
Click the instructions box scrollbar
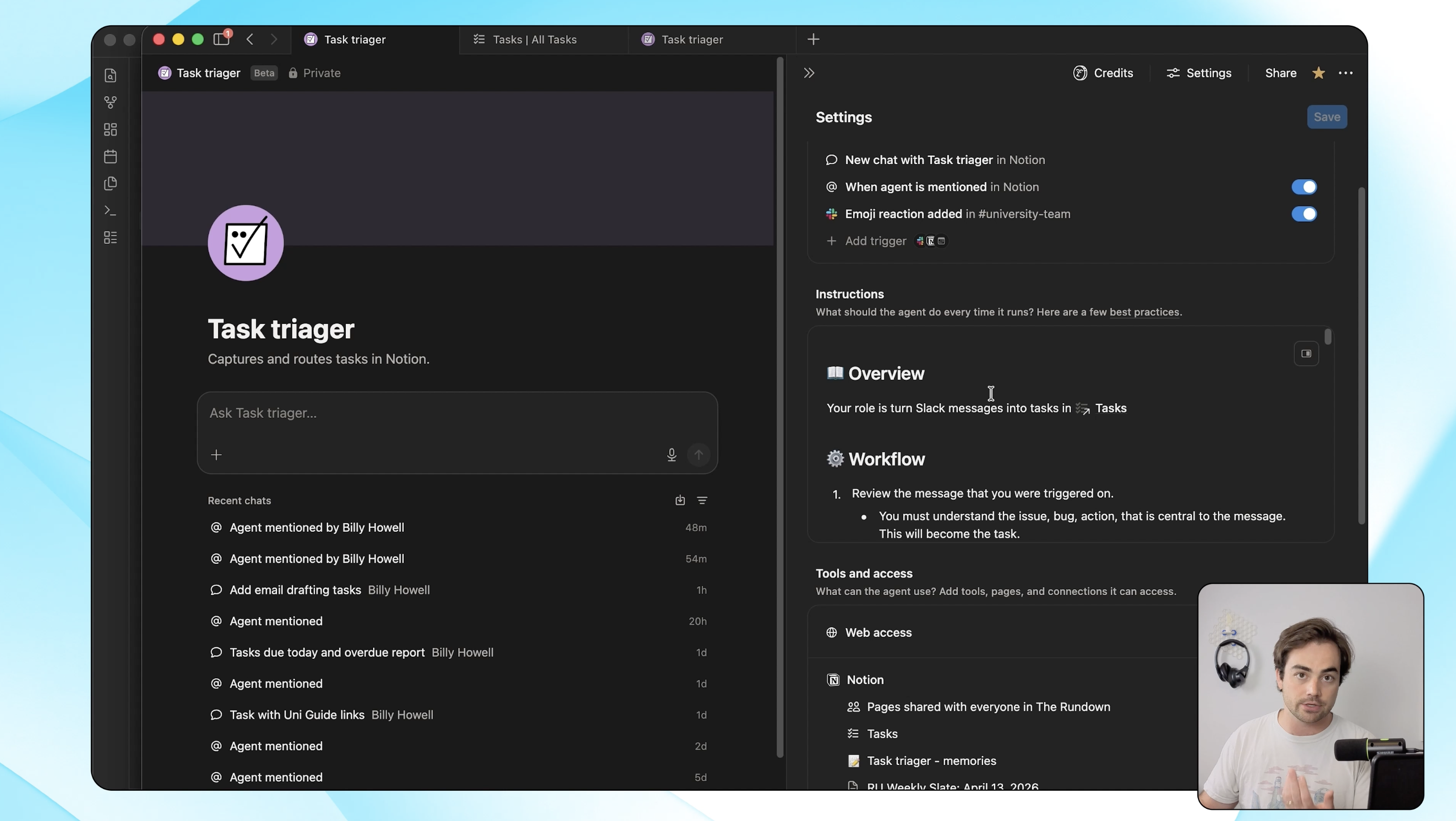(x=1328, y=337)
